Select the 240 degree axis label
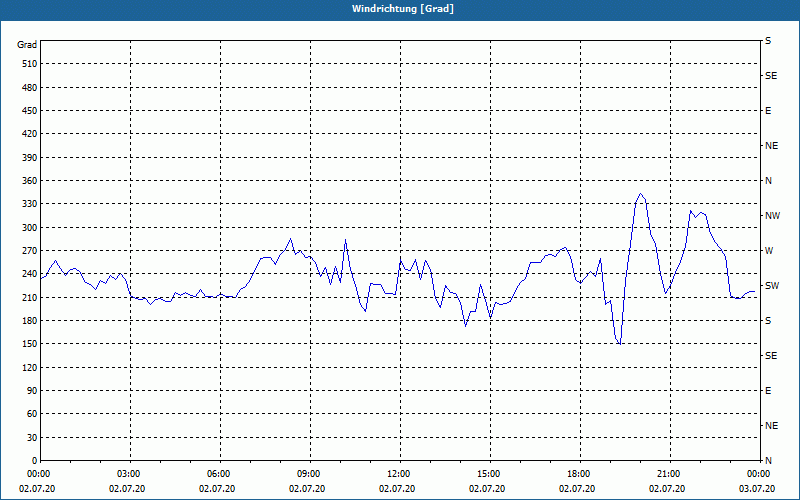The height and width of the screenshot is (500, 800). point(30,274)
